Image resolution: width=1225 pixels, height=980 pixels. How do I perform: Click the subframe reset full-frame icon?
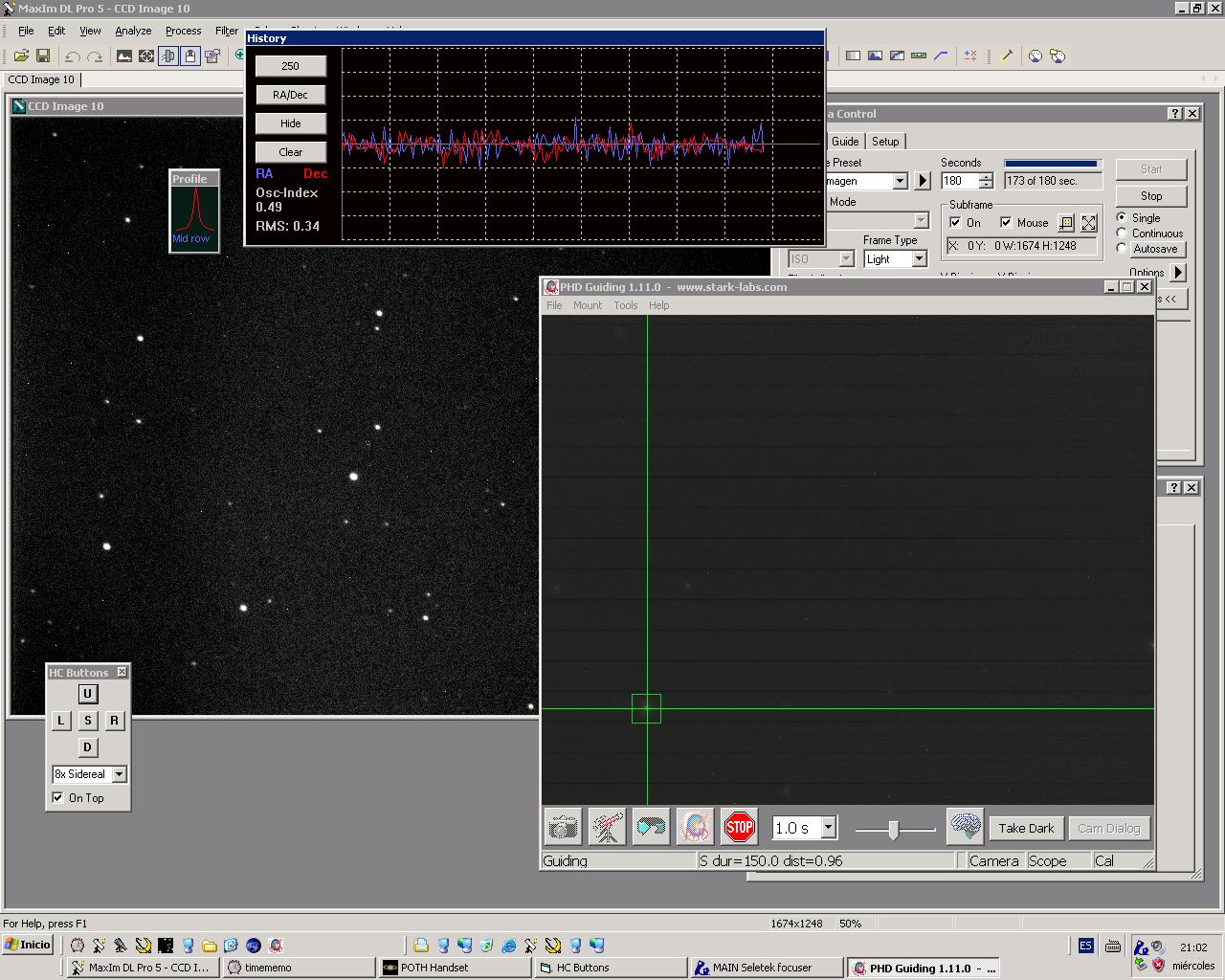click(x=1089, y=223)
